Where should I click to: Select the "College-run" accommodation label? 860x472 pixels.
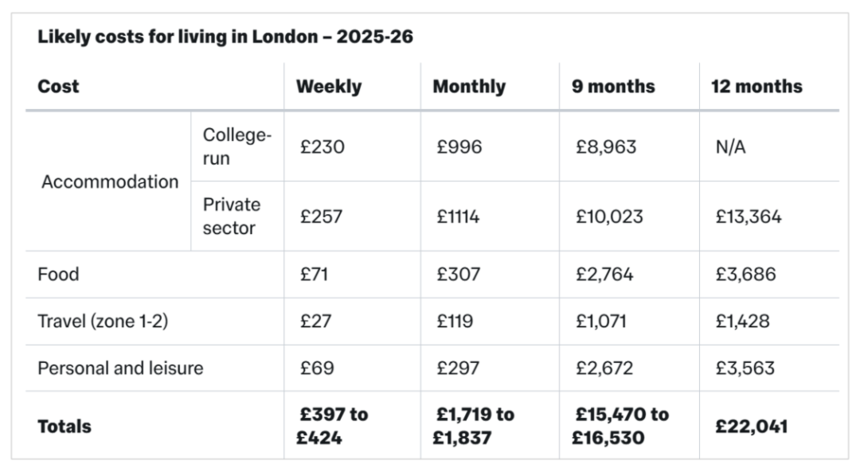[x=236, y=146]
